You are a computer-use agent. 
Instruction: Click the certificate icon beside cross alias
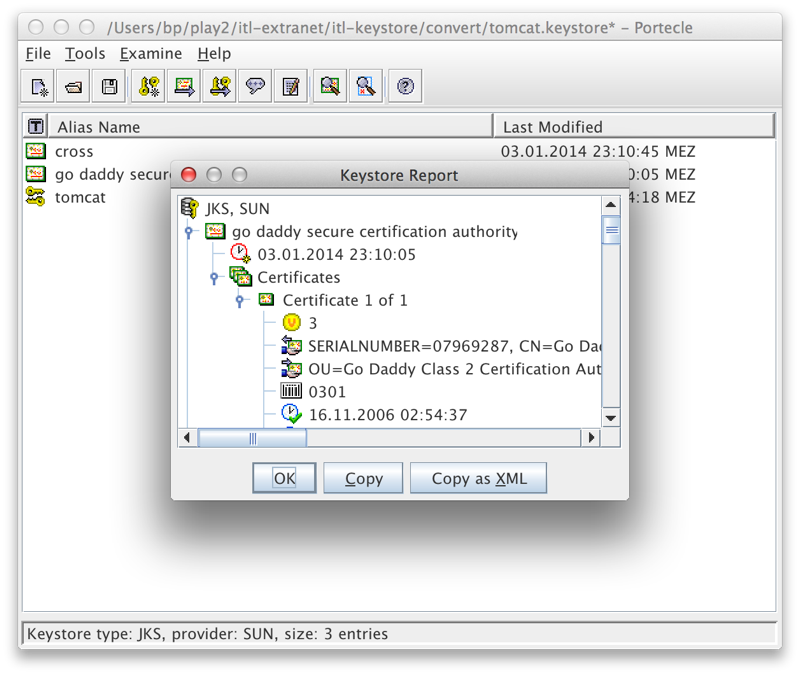coord(36,151)
